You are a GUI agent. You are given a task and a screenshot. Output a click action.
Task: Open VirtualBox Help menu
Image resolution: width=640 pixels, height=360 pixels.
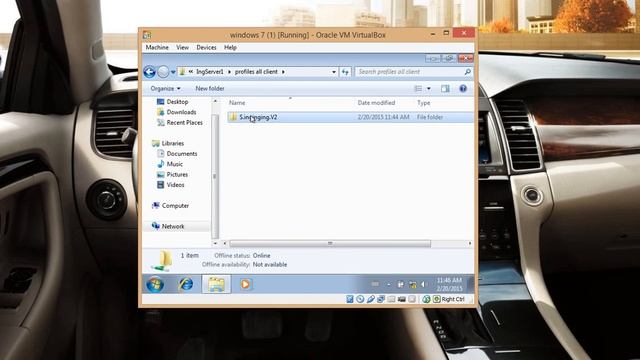(230, 47)
